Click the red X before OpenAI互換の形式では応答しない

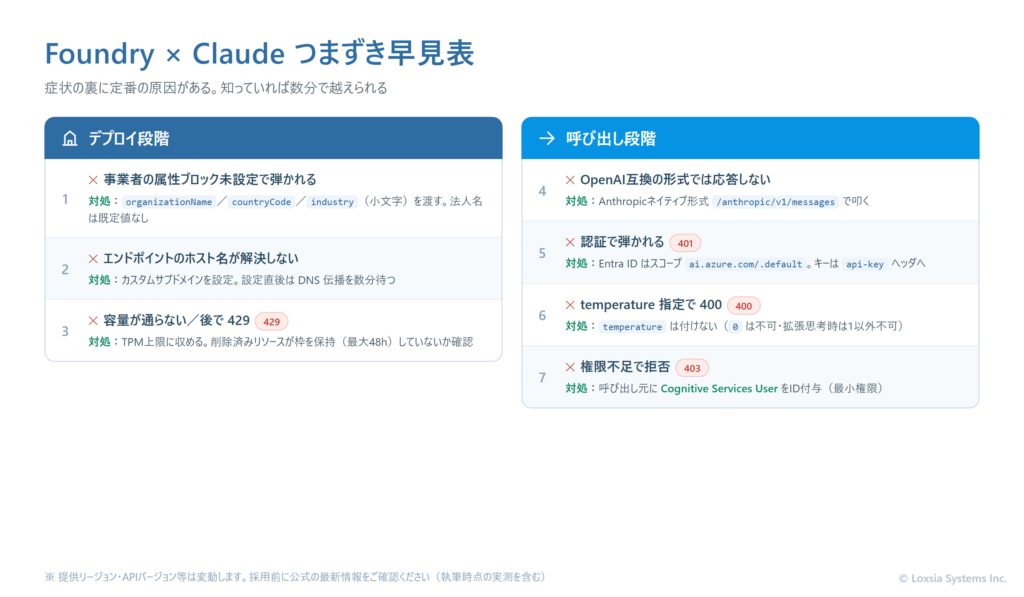pos(570,180)
